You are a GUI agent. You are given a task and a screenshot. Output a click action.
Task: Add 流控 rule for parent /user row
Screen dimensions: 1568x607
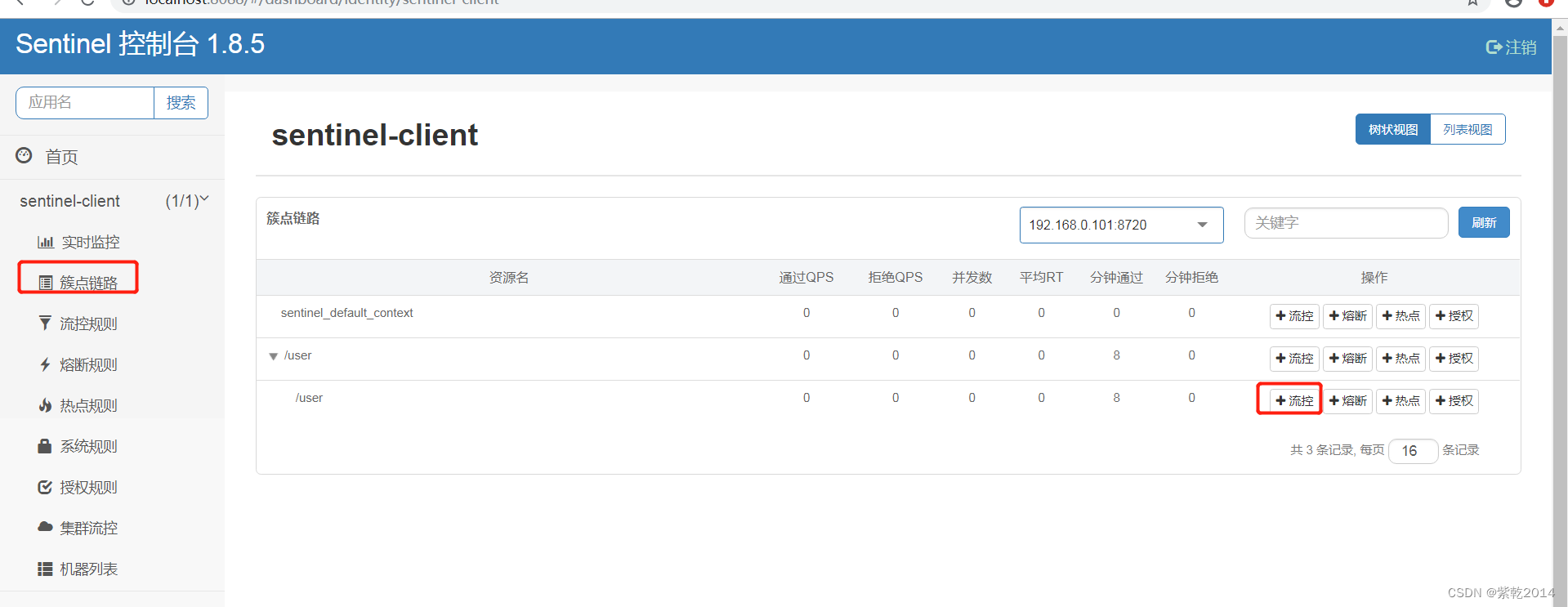(1294, 359)
